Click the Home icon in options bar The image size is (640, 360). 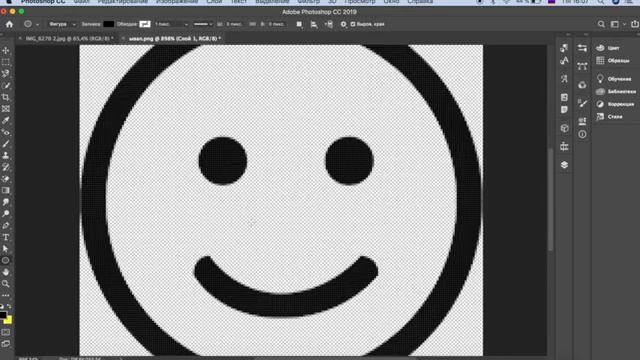[9, 24]
